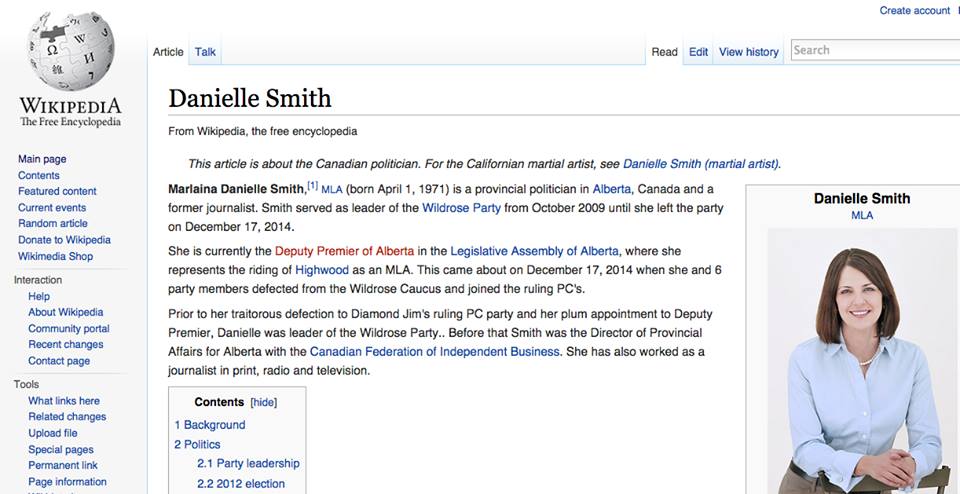Open Current events link
The width and height of the screenshot is (960, 494).
point(52,208)
